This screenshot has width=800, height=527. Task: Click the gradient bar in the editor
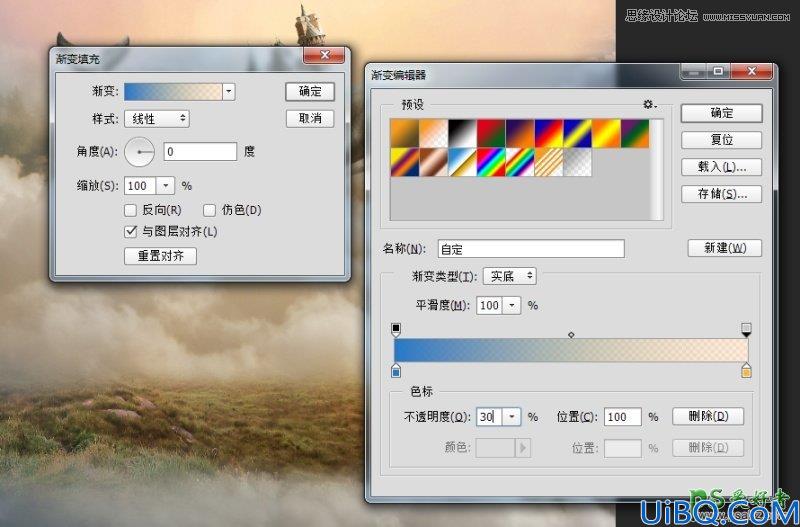pyautogui.click(x=571, y=350)
